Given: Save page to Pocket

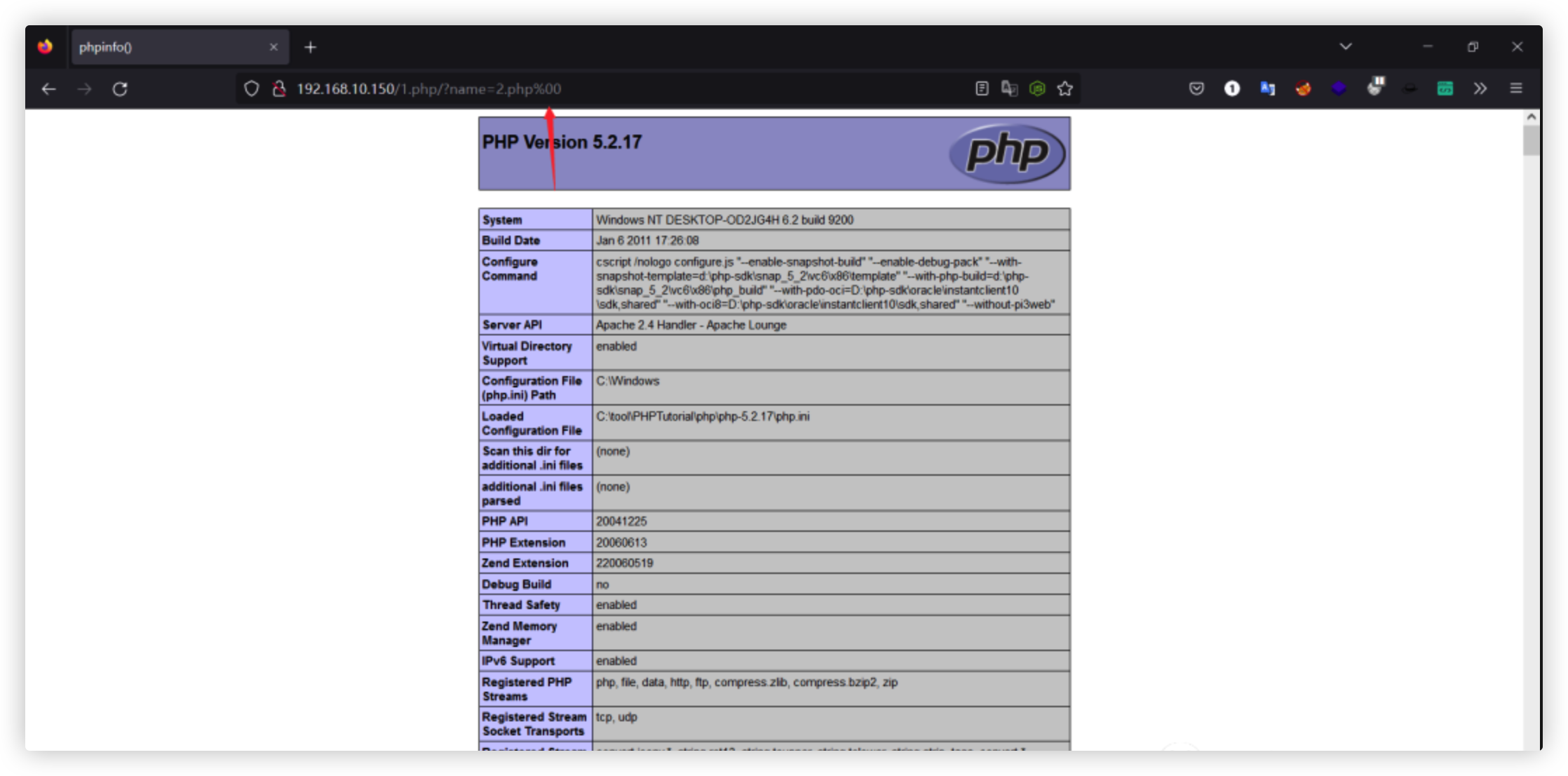Looking at the screenshot, I should pos(1196,89).
